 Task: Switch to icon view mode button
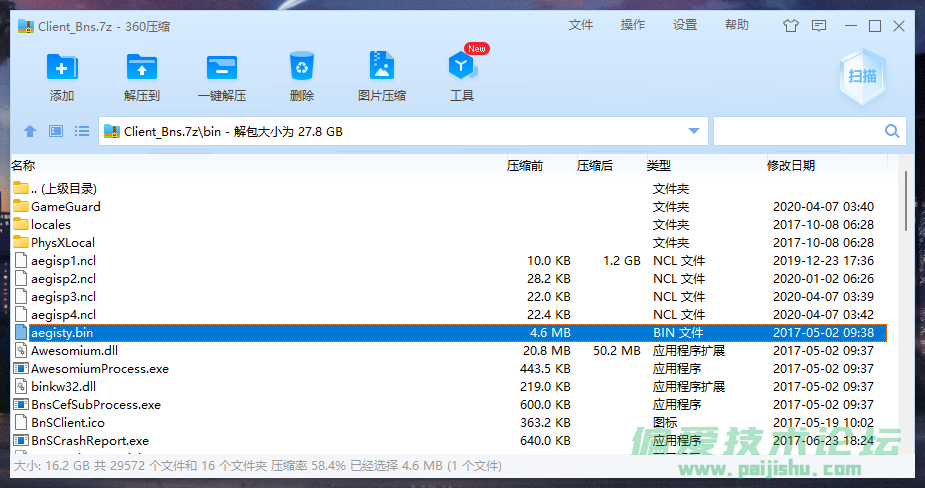tap(56, 131)
